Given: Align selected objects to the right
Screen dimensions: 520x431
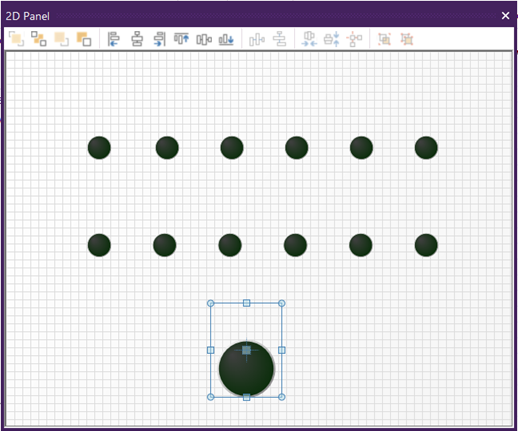Looking at the screenshot, I should click(160, 39).
